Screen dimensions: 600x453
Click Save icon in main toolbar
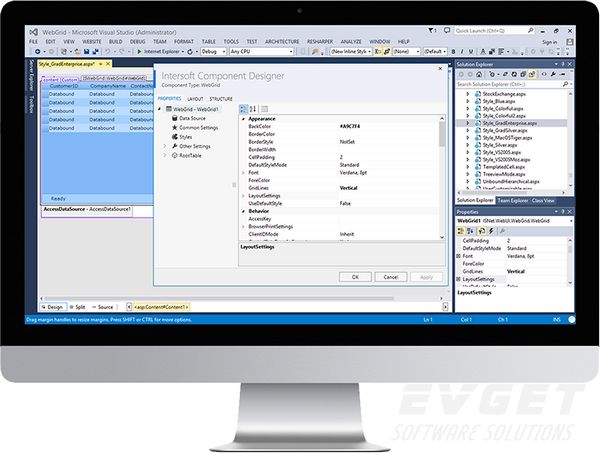point(87,51)
